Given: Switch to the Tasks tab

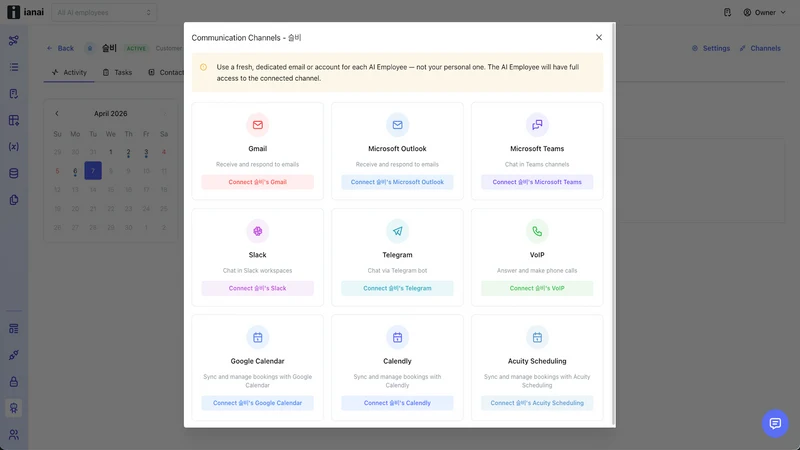Looking at the screenshot, I should [117, 72].
